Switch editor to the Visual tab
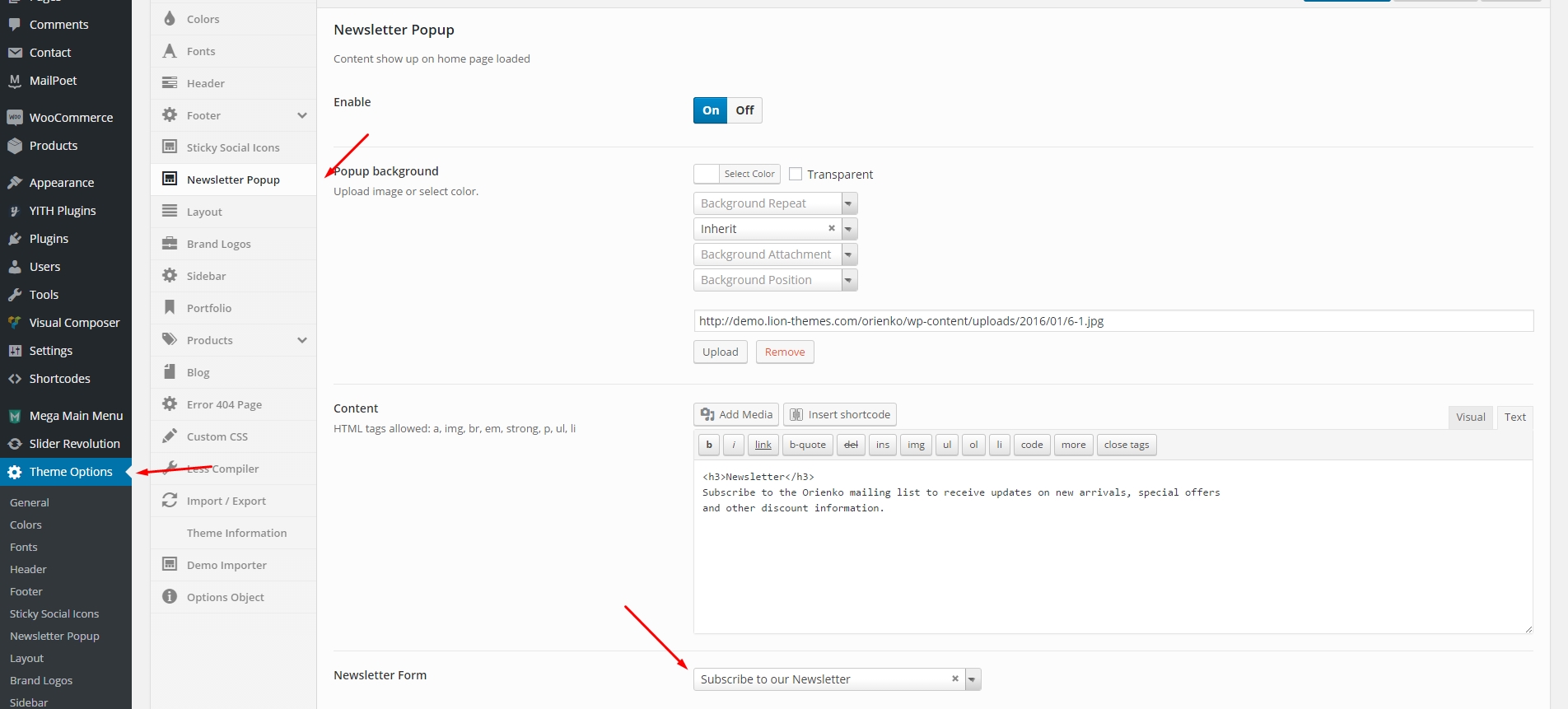 pyautogui.click(x=1470, y=417)
